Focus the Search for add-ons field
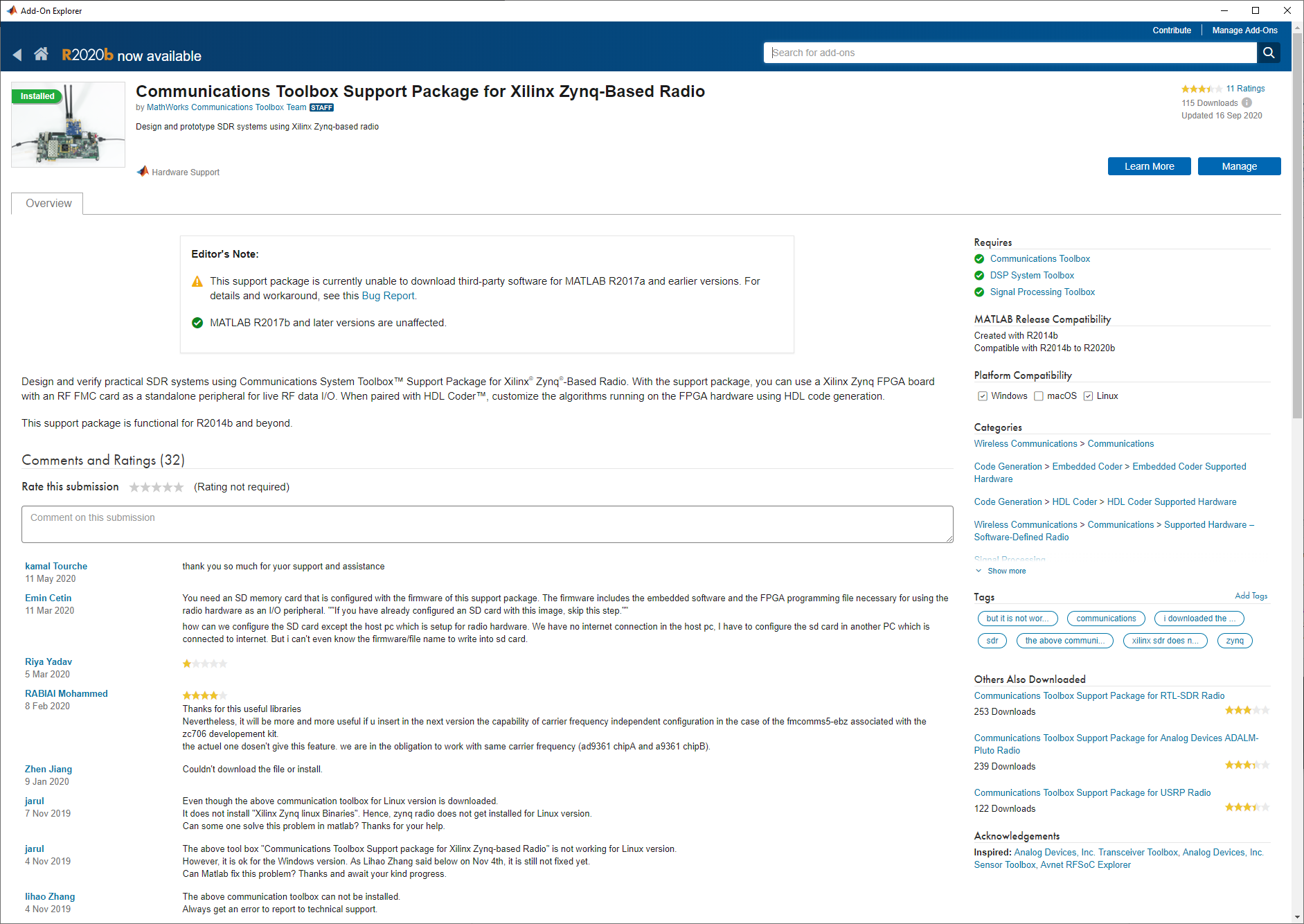The width and height of the screenshot is (1304, 924). click(x=1010, y=53)
